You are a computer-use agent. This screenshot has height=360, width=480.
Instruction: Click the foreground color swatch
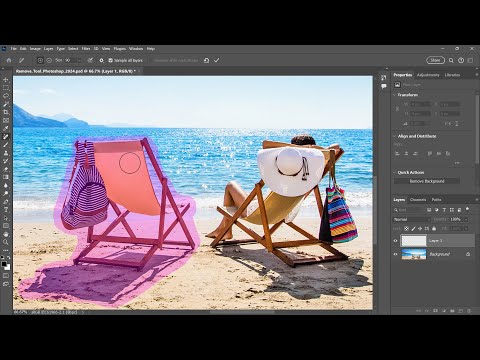click(4, 264)
